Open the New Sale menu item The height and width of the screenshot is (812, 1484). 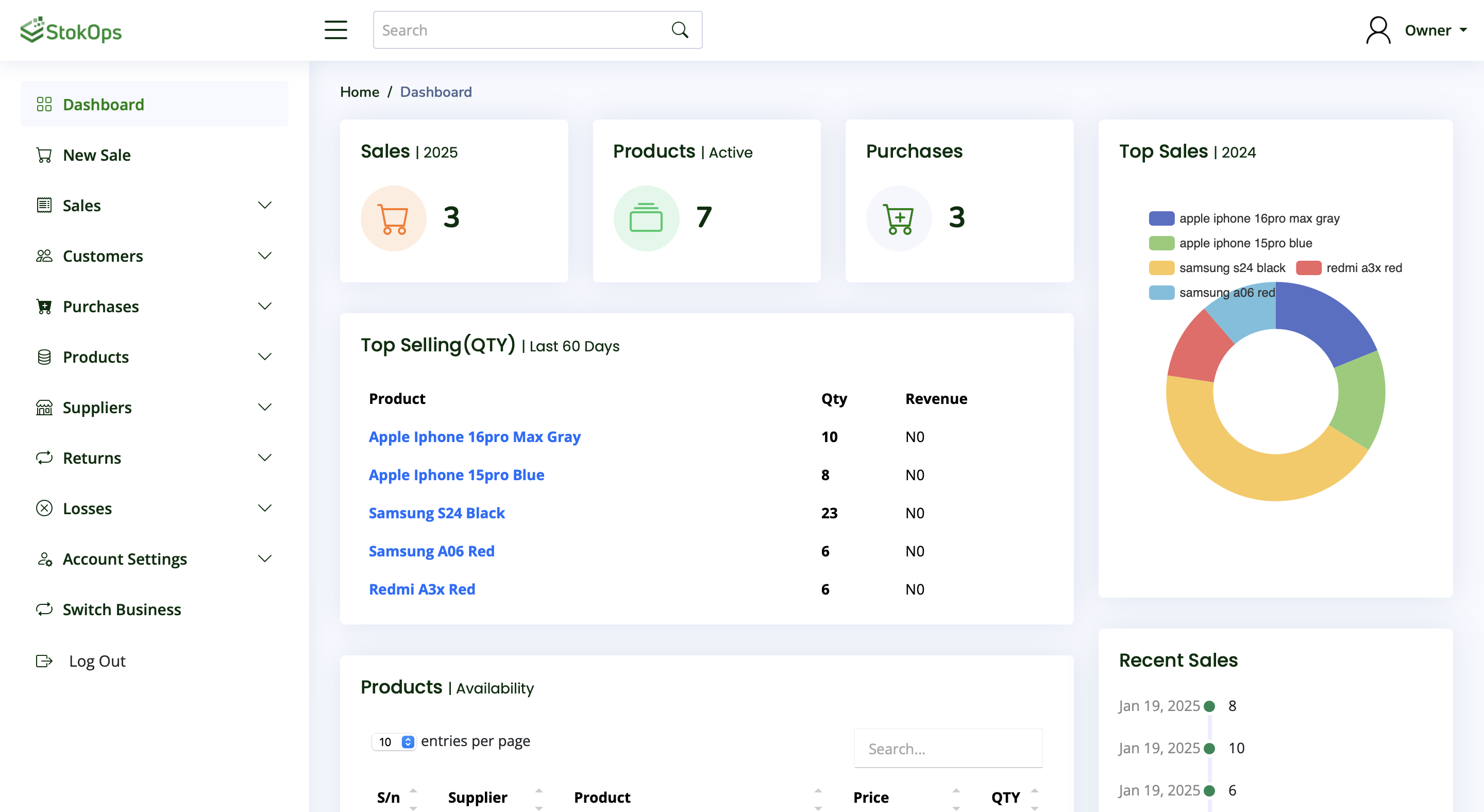[x=96, y=155]
